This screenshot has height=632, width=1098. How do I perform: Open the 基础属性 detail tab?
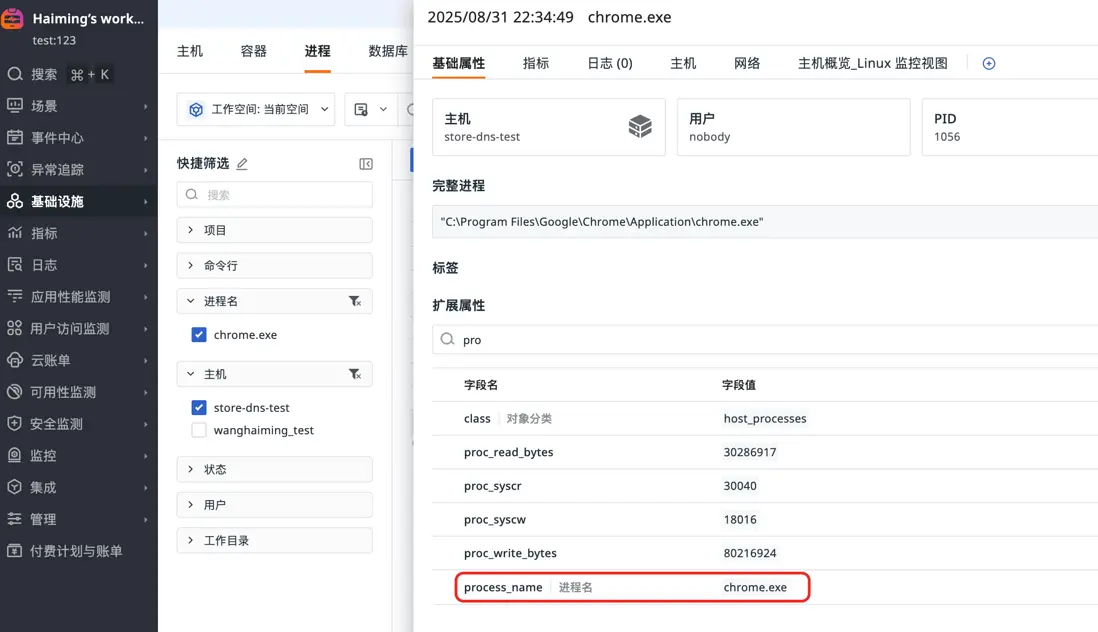pyautogui.click(x=459, y=63)
